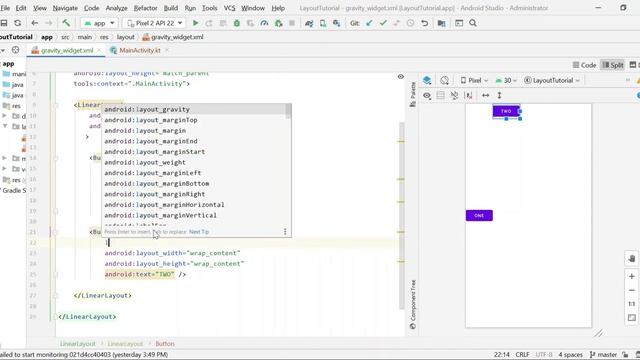
Task: Open the Profiler gauge icon
Action: (264, 23)
